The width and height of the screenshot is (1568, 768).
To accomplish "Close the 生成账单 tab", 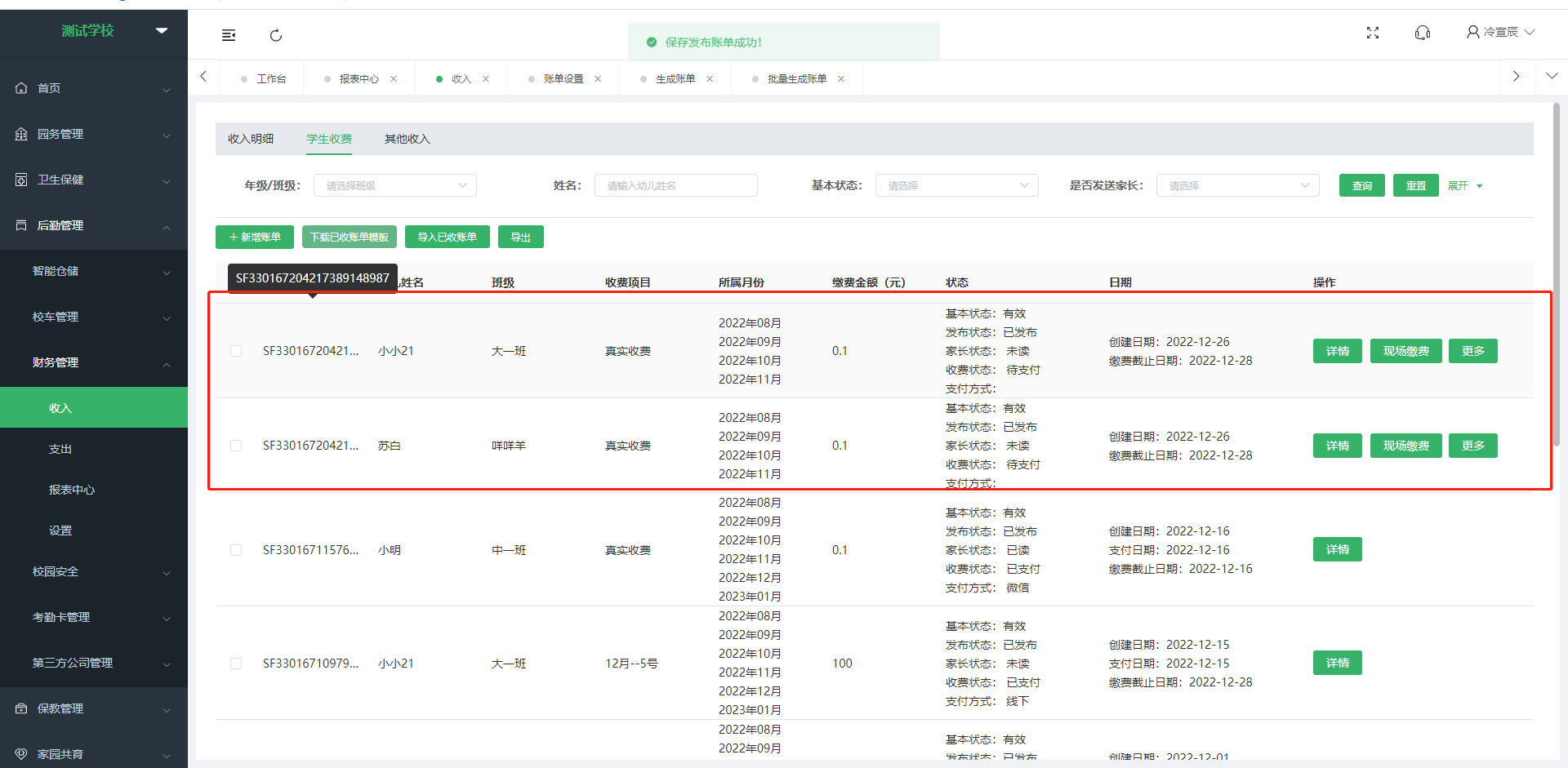I will [x=710, y=79].
